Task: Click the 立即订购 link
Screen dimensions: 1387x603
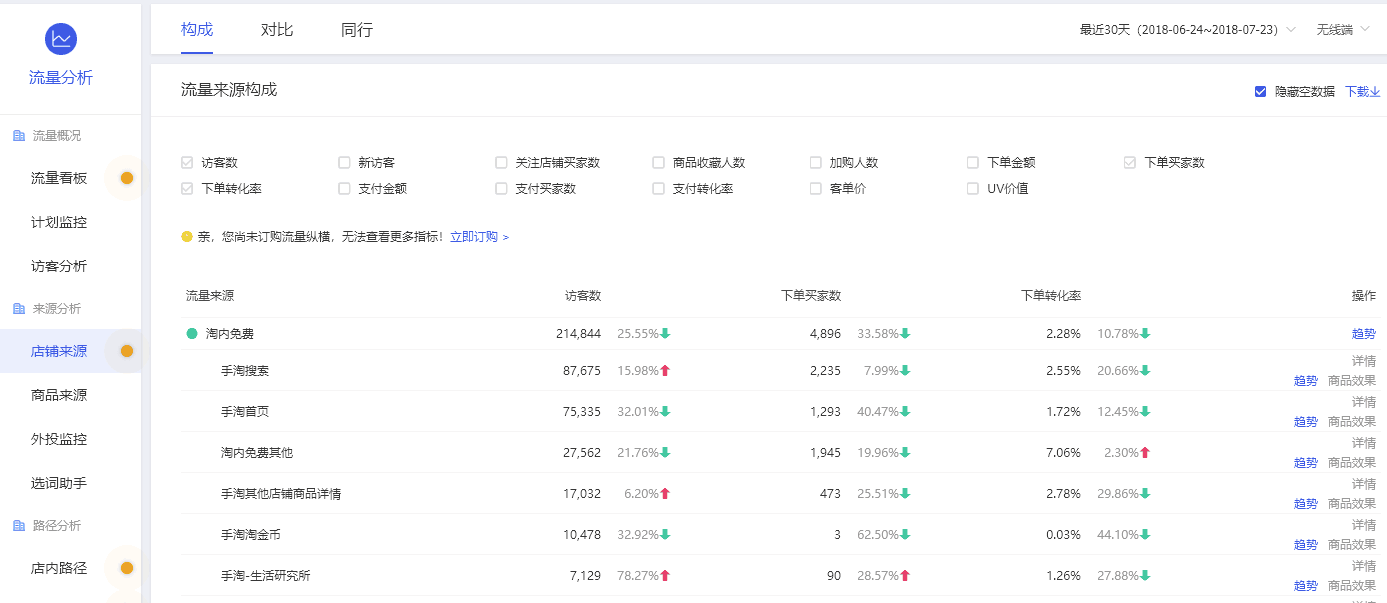Action: [479, 237]
